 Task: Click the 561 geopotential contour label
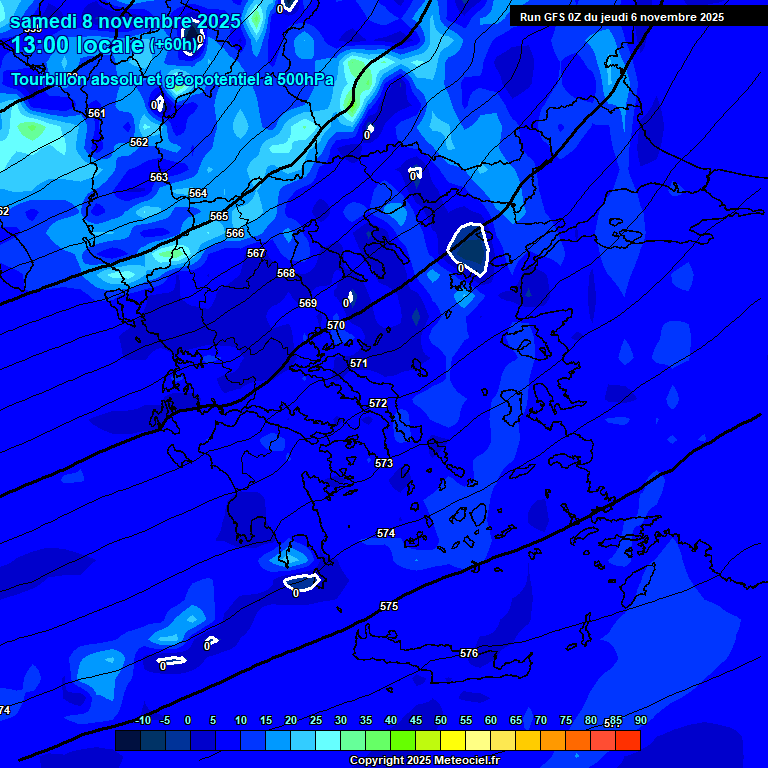96,113
